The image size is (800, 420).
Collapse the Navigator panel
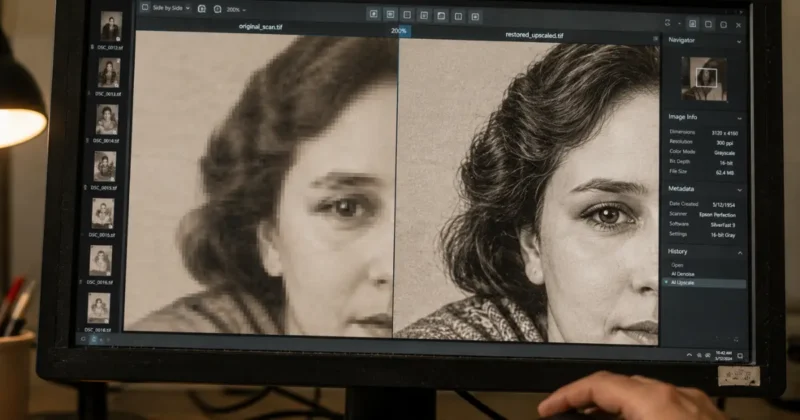[x=739, y=42]
